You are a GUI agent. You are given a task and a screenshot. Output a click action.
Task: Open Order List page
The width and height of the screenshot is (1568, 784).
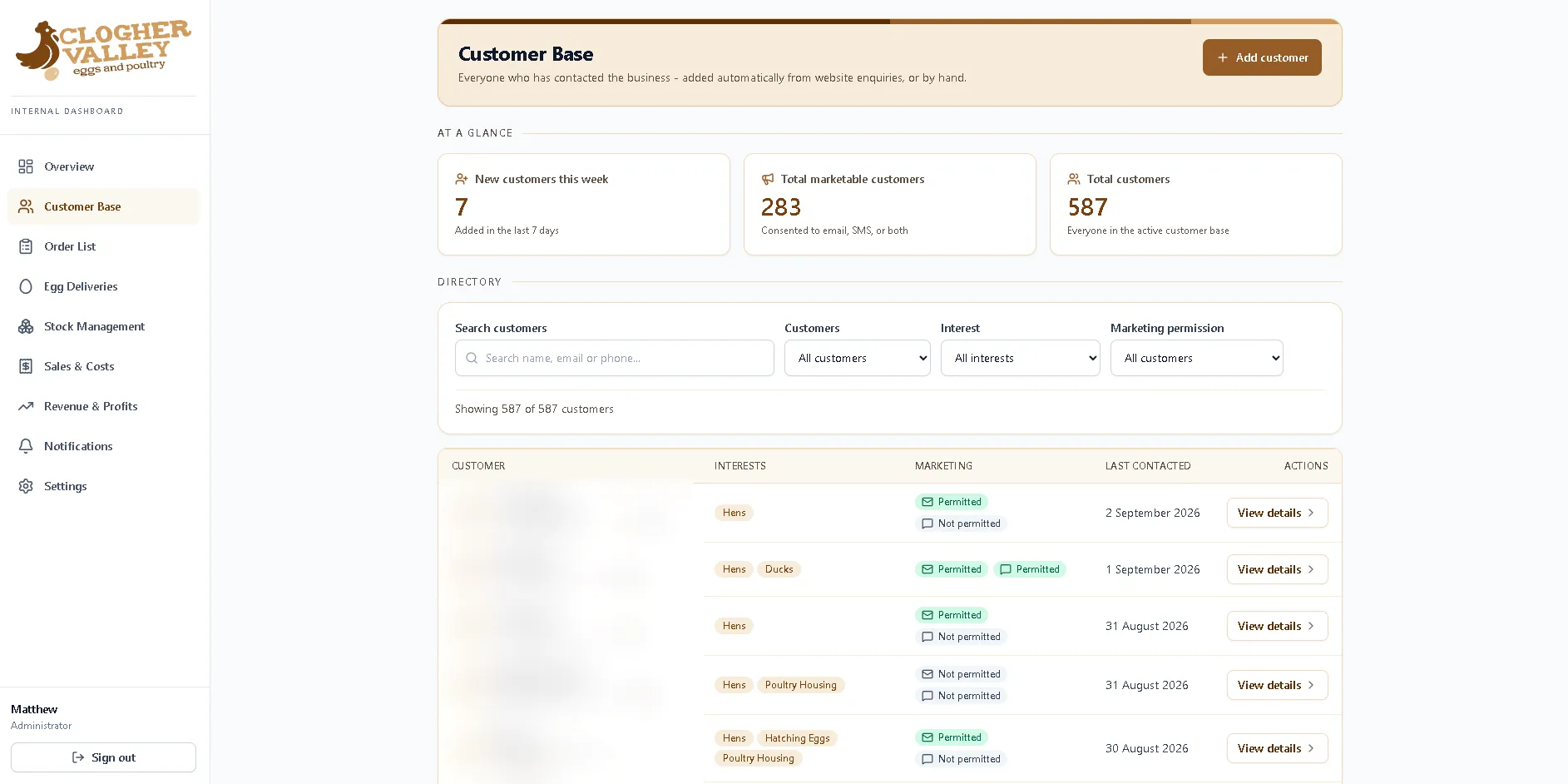pos(103,246)
